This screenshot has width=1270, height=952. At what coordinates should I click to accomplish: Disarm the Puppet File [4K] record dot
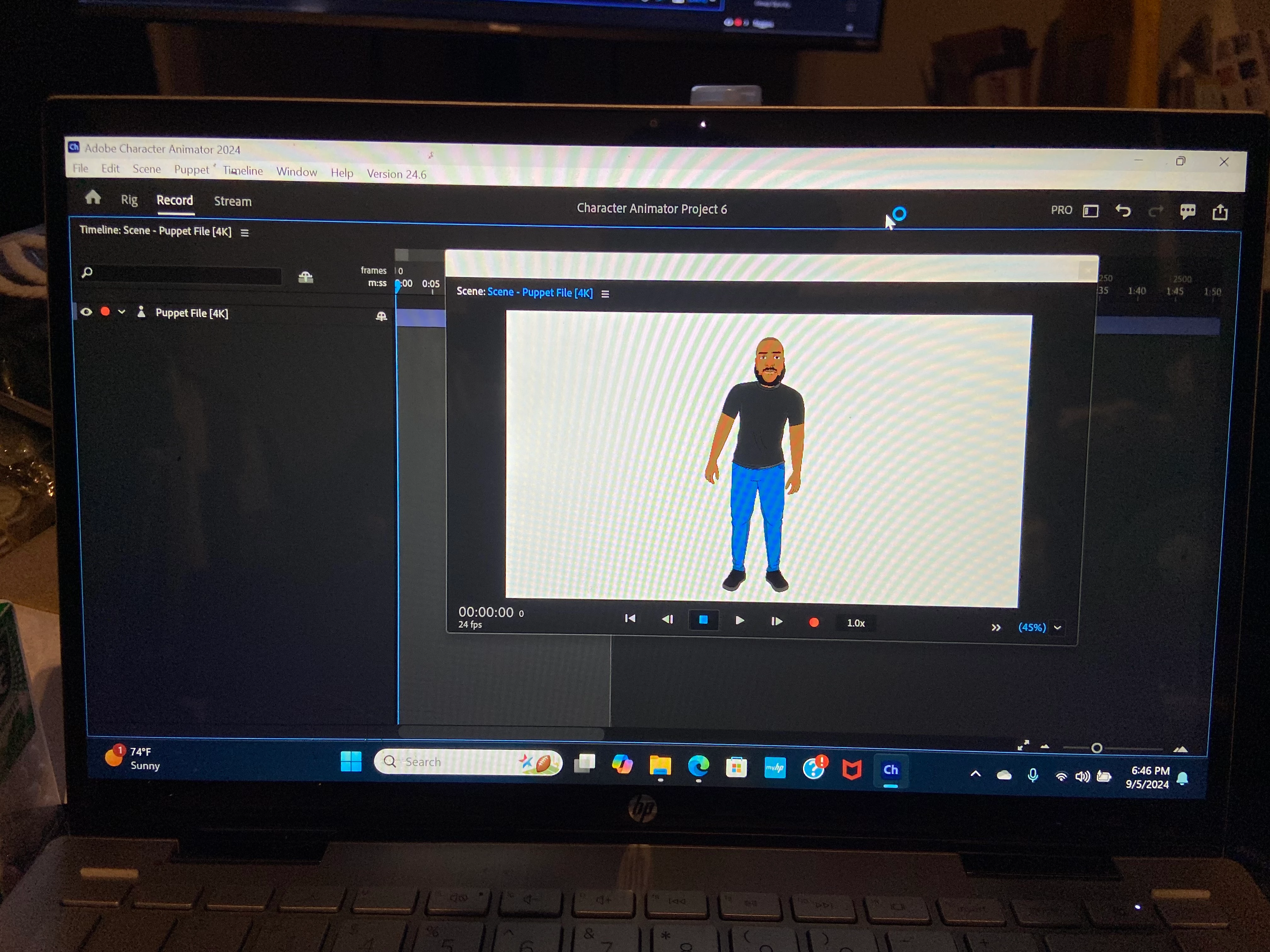105,312
